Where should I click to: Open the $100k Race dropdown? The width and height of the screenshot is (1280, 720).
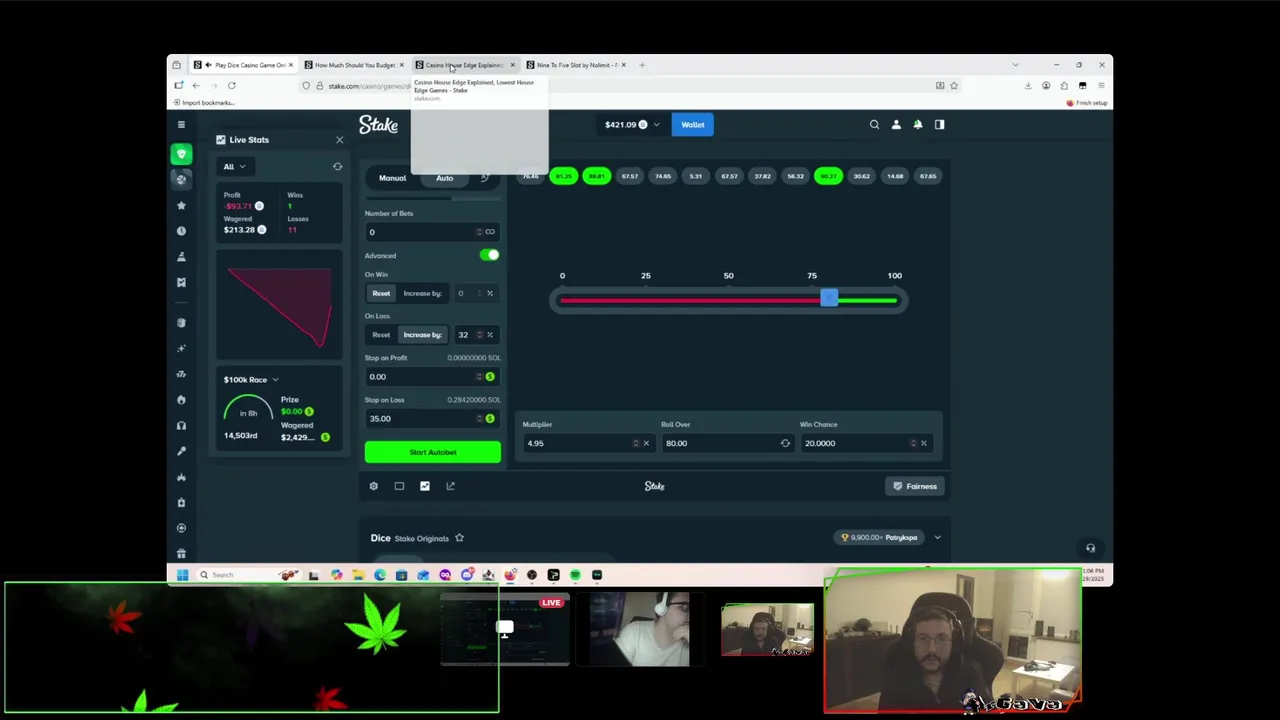pos(251,380)
